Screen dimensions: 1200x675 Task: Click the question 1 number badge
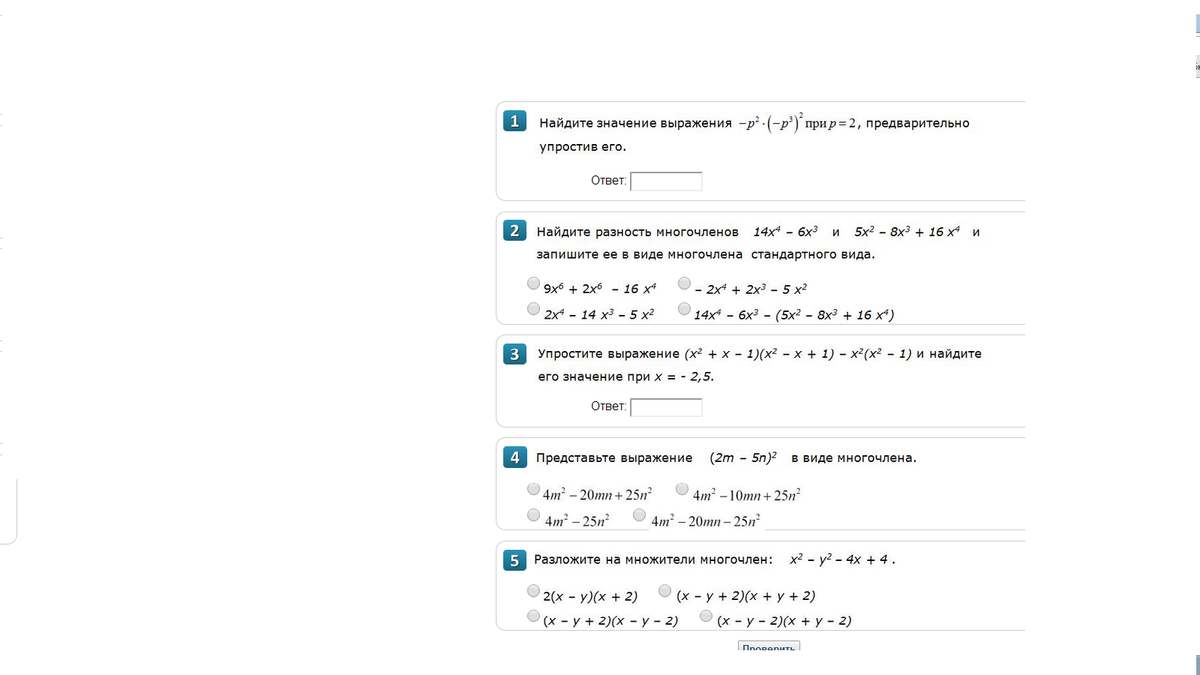tap(514, 122)
